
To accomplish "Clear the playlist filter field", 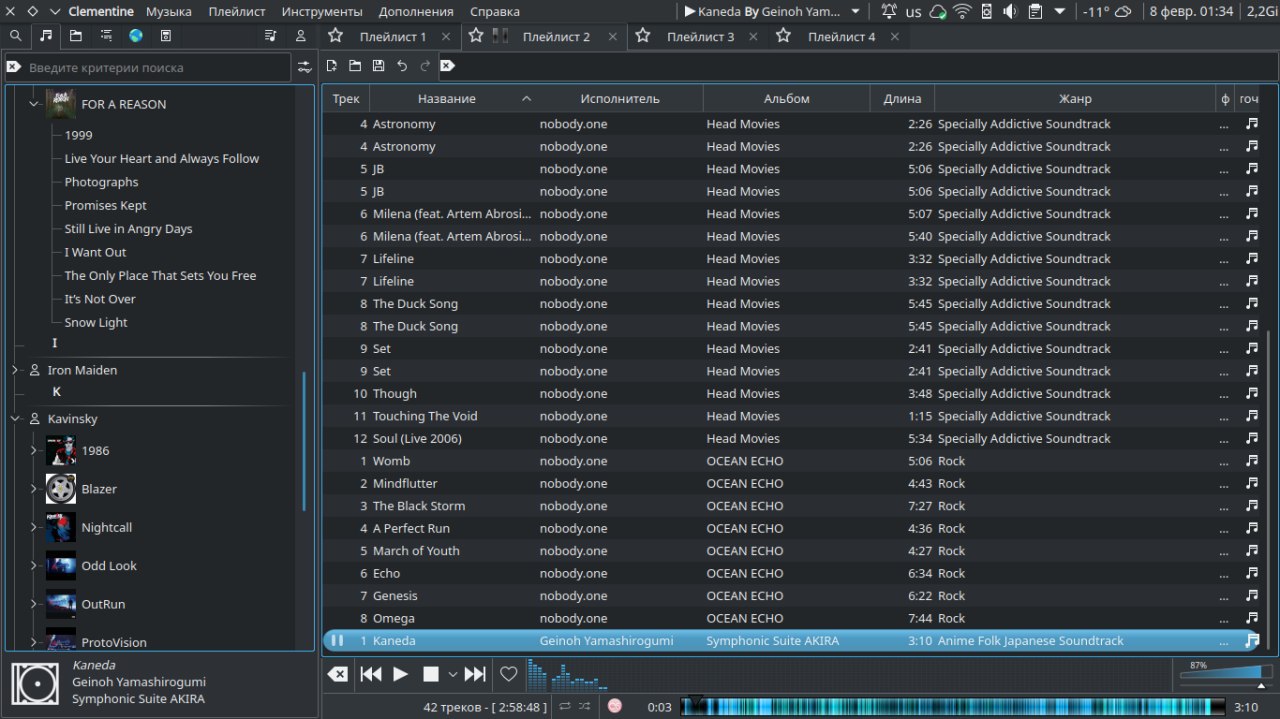I will pyautogui.click(x=447, y=66).
